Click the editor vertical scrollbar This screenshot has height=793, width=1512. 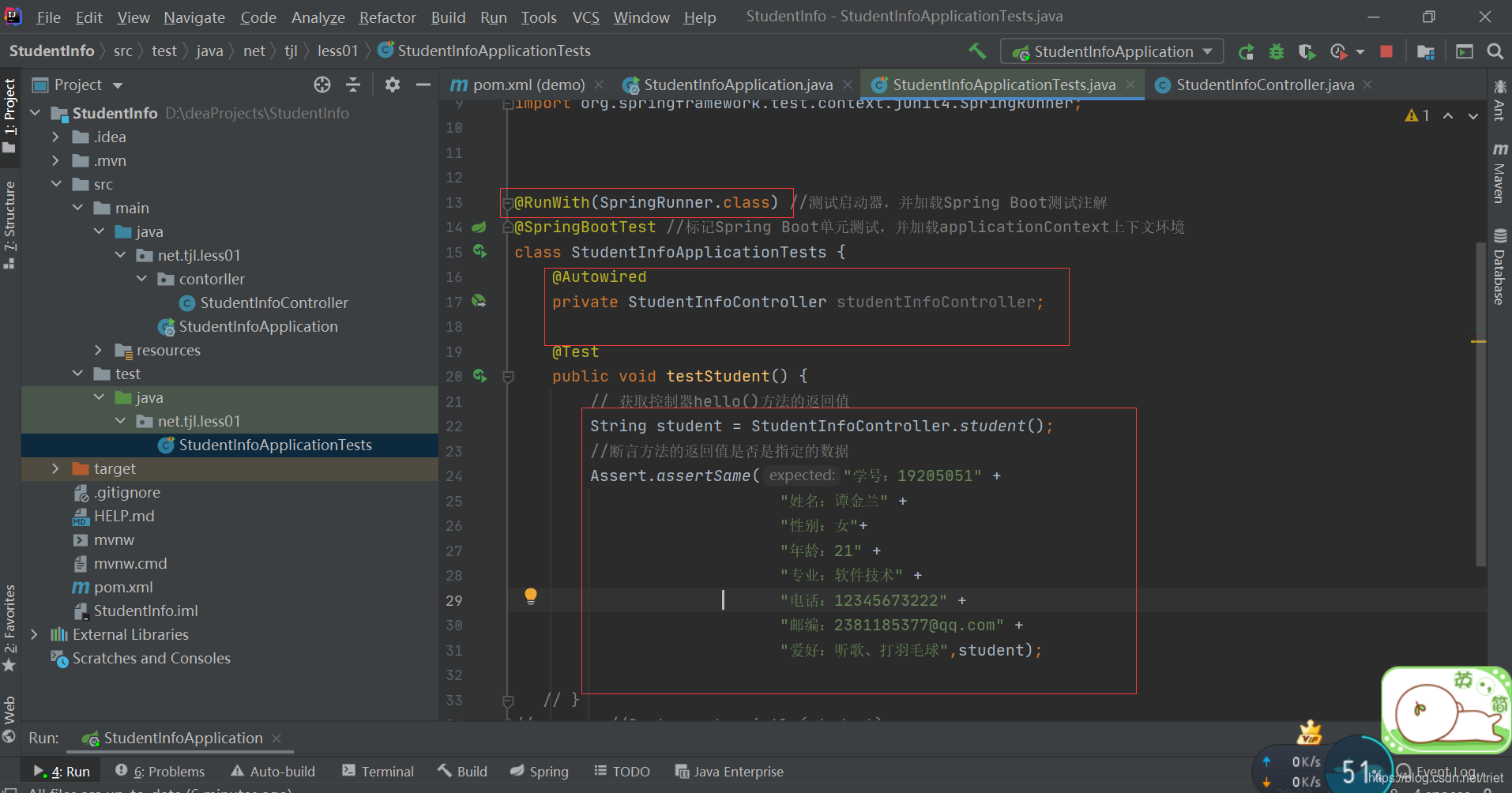click(1480, 404)
